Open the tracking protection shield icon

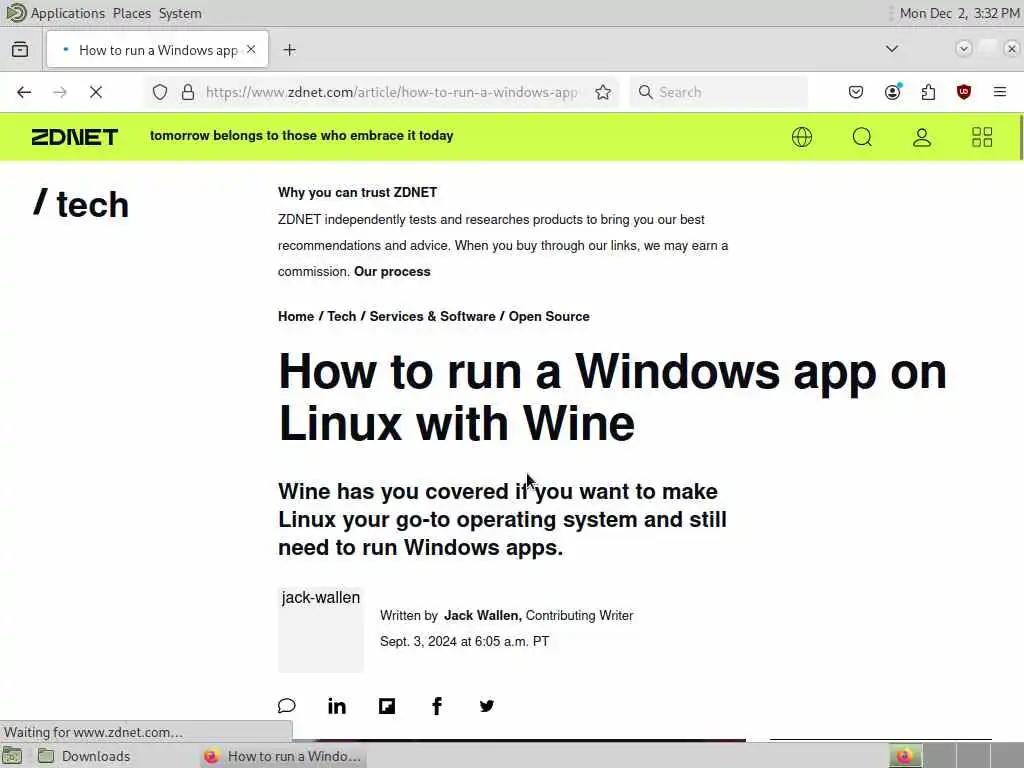[x=160, y=92]
